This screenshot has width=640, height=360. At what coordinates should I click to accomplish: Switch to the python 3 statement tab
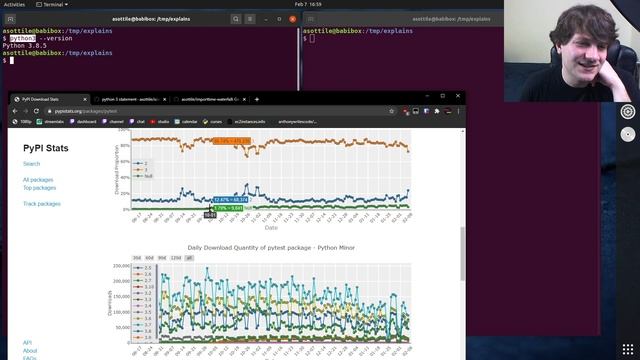tap(130, 99)
